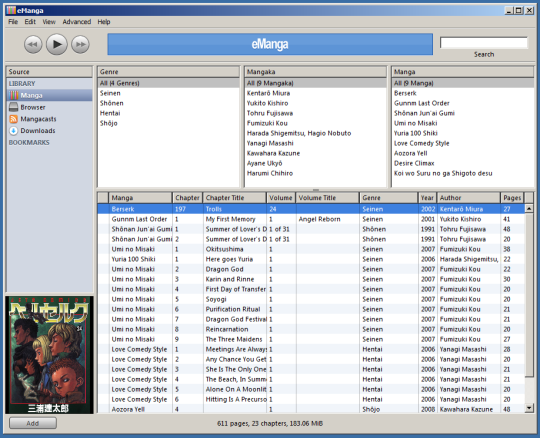Click the fast-forward next button
The height and width of the screenshot is (438, 540).
pos(80,44)
